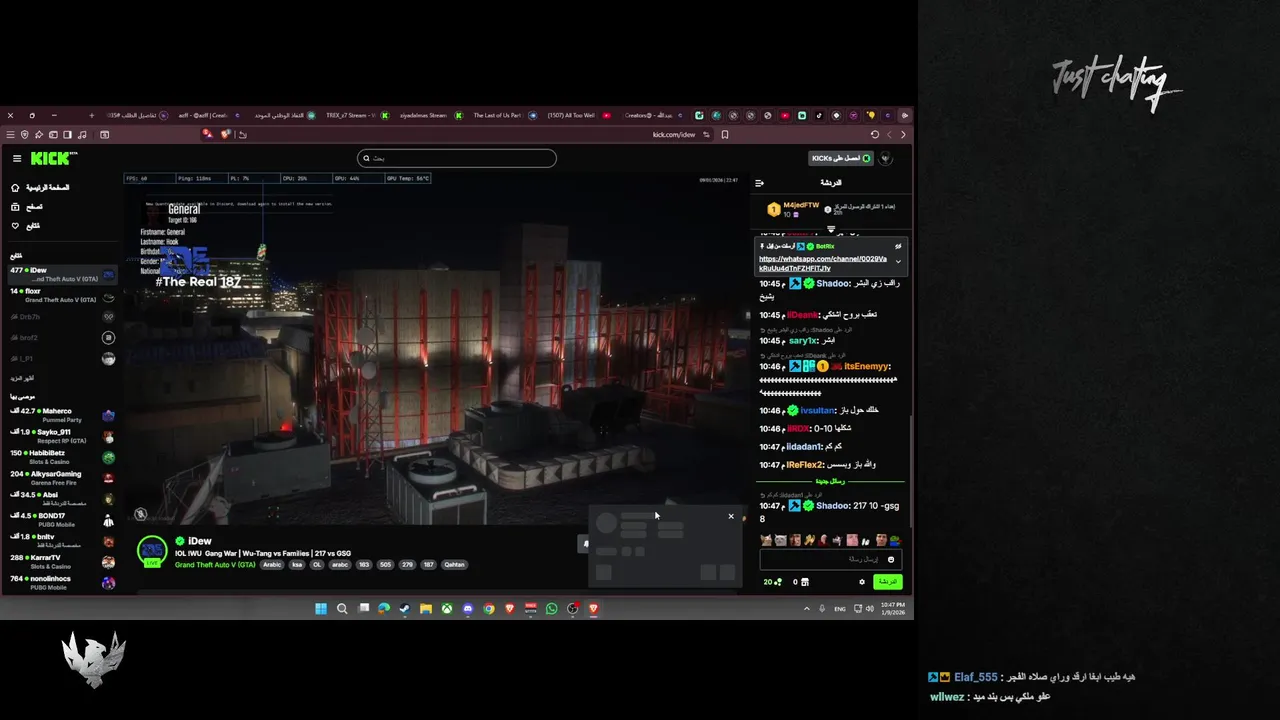Collapse the chat panel with arrow icon
1280x720 pixels.
pos(759,183)
